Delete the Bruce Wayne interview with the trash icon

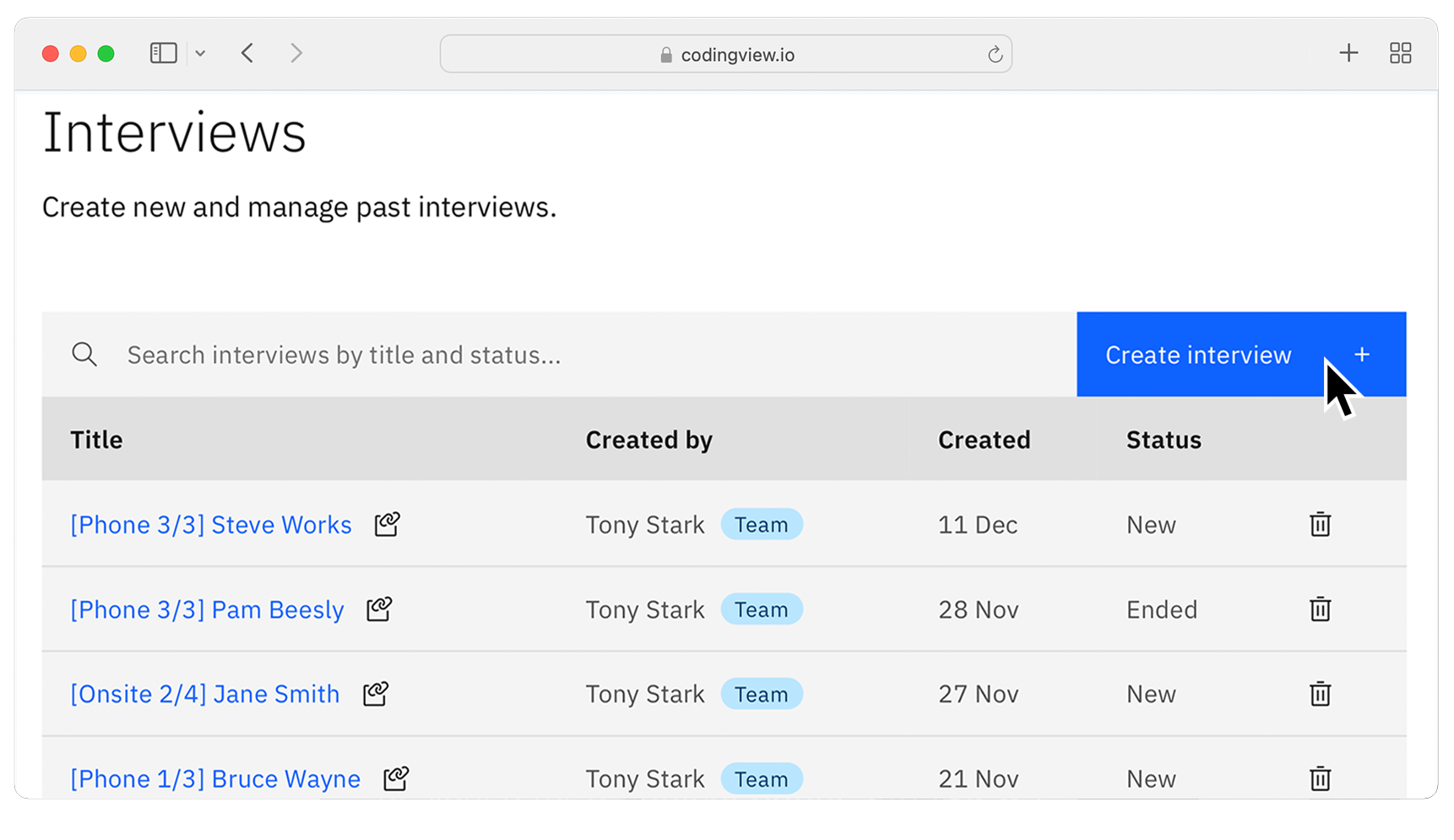(1321, 778)
